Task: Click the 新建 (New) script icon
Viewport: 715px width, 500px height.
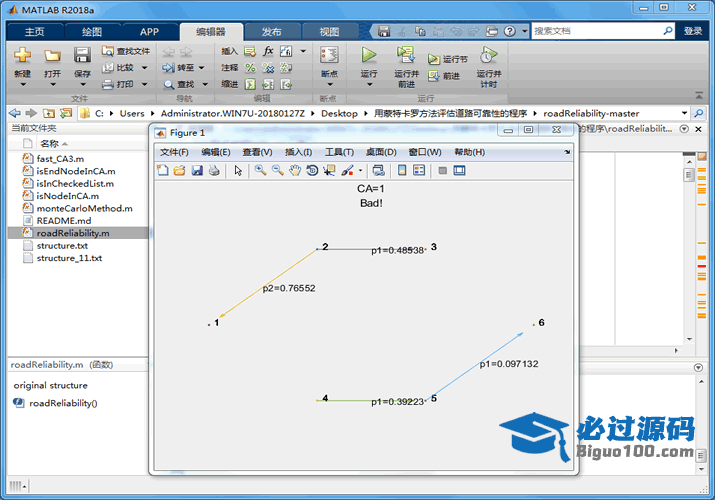Action: click(22, 55)
